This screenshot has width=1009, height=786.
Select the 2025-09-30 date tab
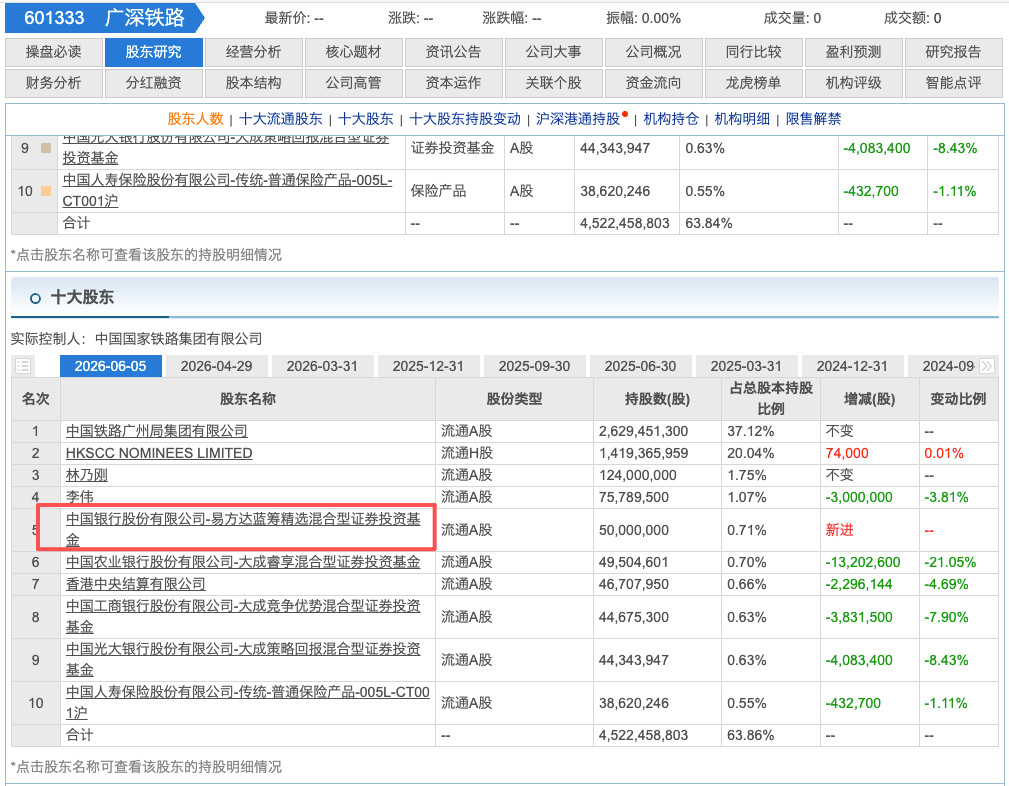tap(534, 366)
